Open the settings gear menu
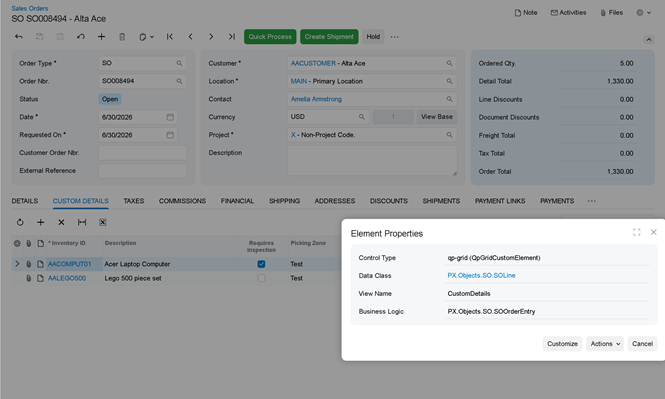The image size is (665, 399). coord(643,13)
